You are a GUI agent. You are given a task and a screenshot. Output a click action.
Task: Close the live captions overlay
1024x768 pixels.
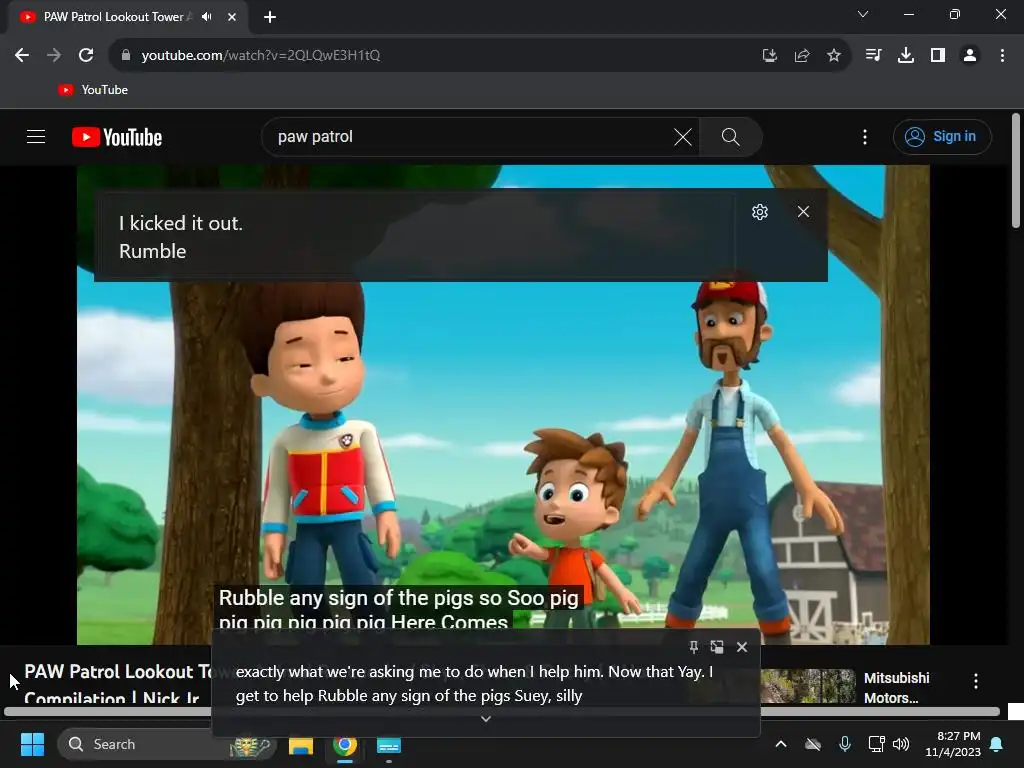[x=803, y=212]
